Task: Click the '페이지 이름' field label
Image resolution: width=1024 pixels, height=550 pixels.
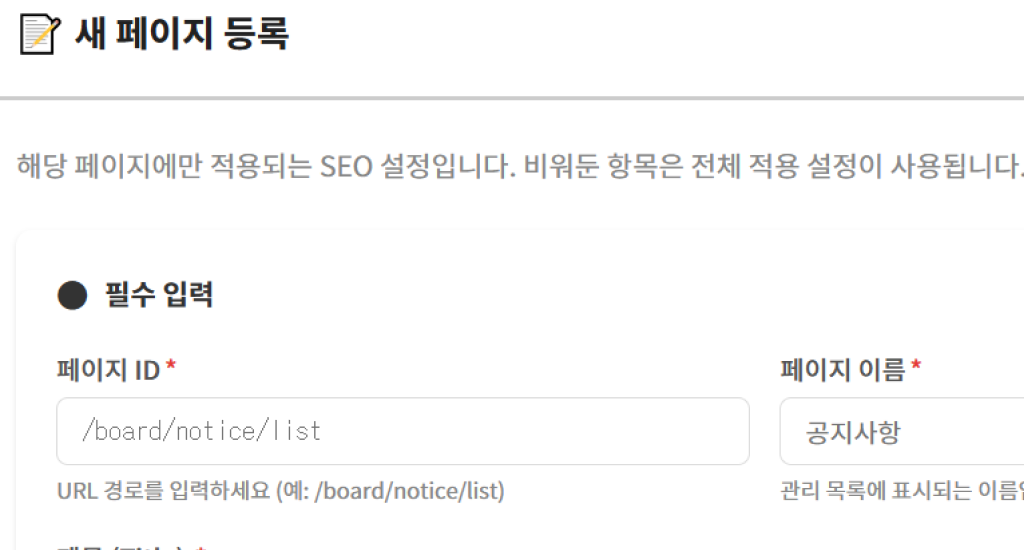Action: point(842,370)
